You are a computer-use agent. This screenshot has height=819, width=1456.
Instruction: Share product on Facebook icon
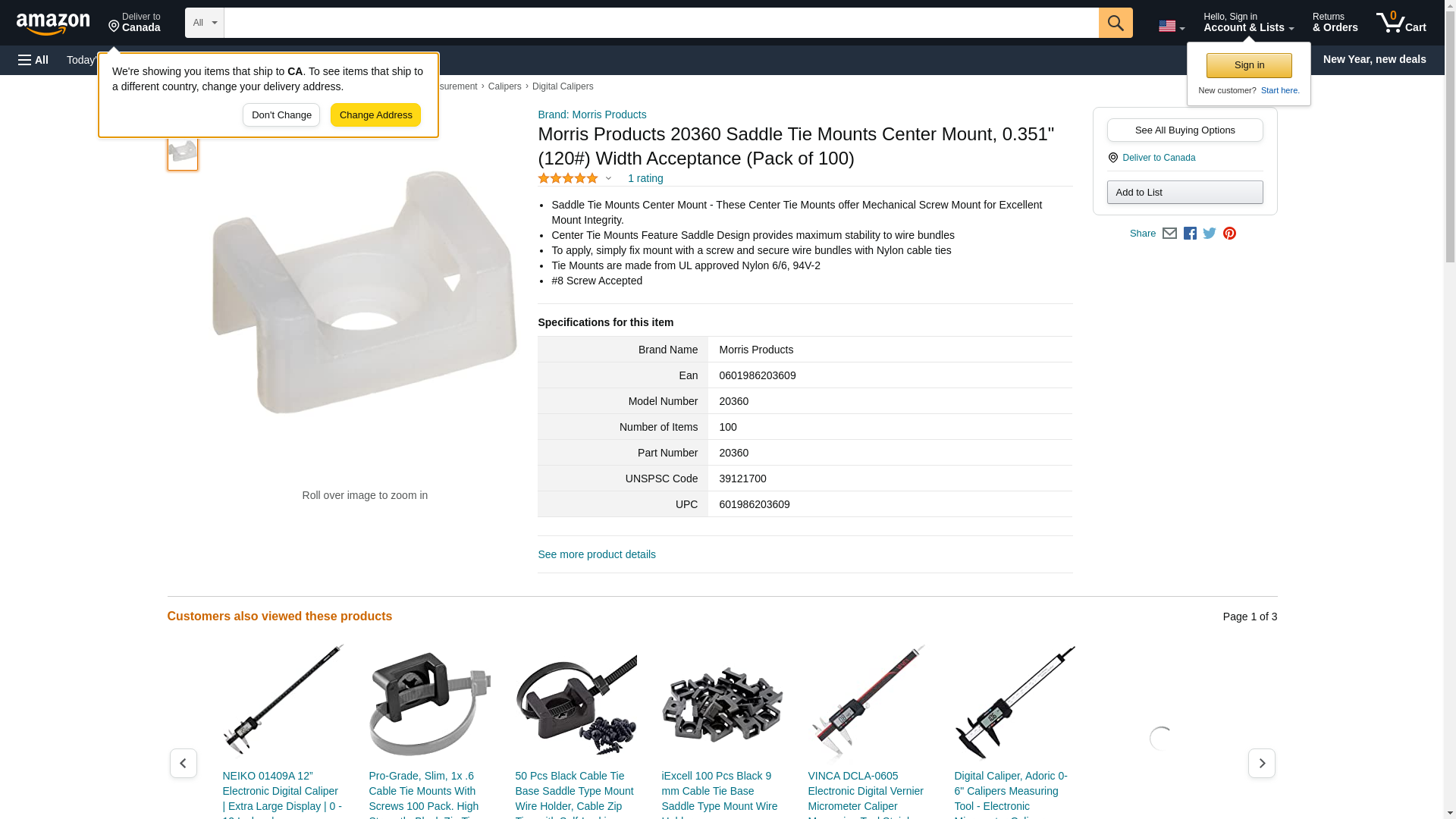(1190, 234)
